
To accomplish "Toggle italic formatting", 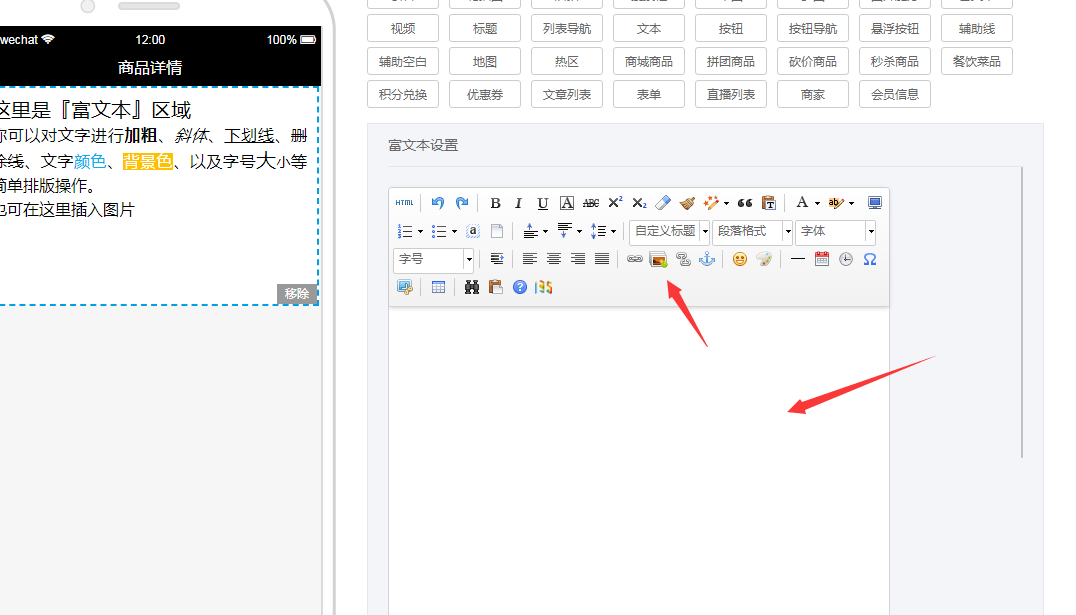I will [518, 203].
